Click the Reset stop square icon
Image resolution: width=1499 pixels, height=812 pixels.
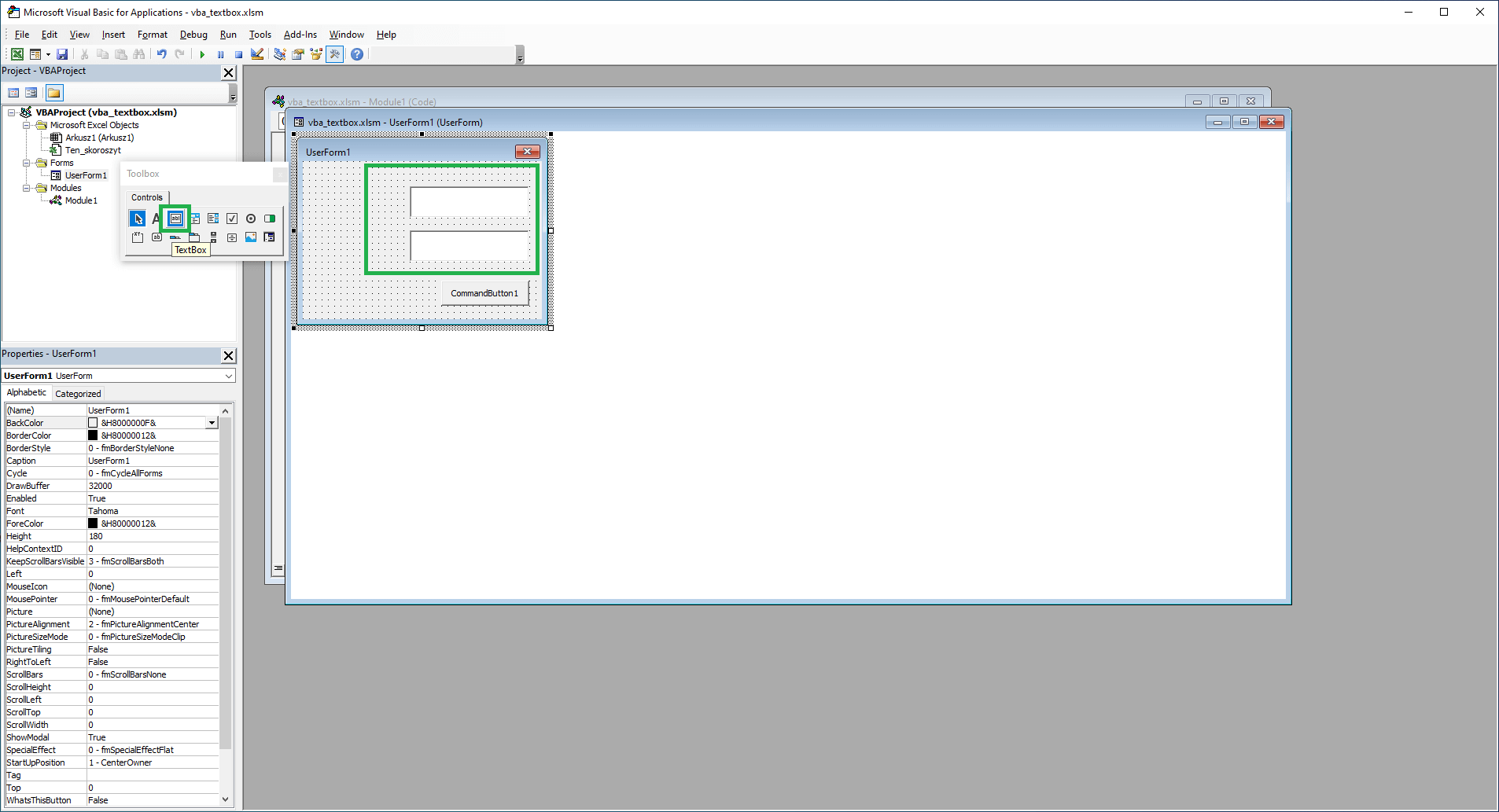coord(238,54)
